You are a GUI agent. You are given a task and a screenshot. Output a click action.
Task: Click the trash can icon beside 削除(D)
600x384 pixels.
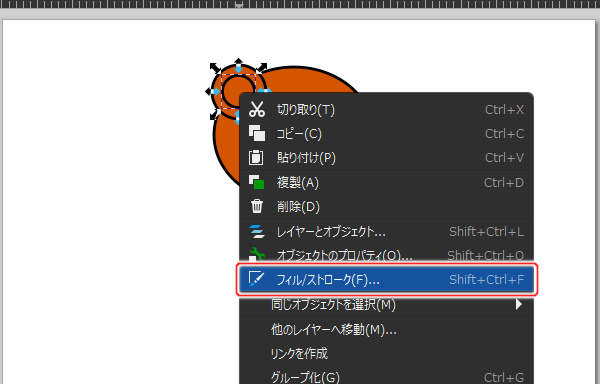pyautogui.click(x=257, y=206)
